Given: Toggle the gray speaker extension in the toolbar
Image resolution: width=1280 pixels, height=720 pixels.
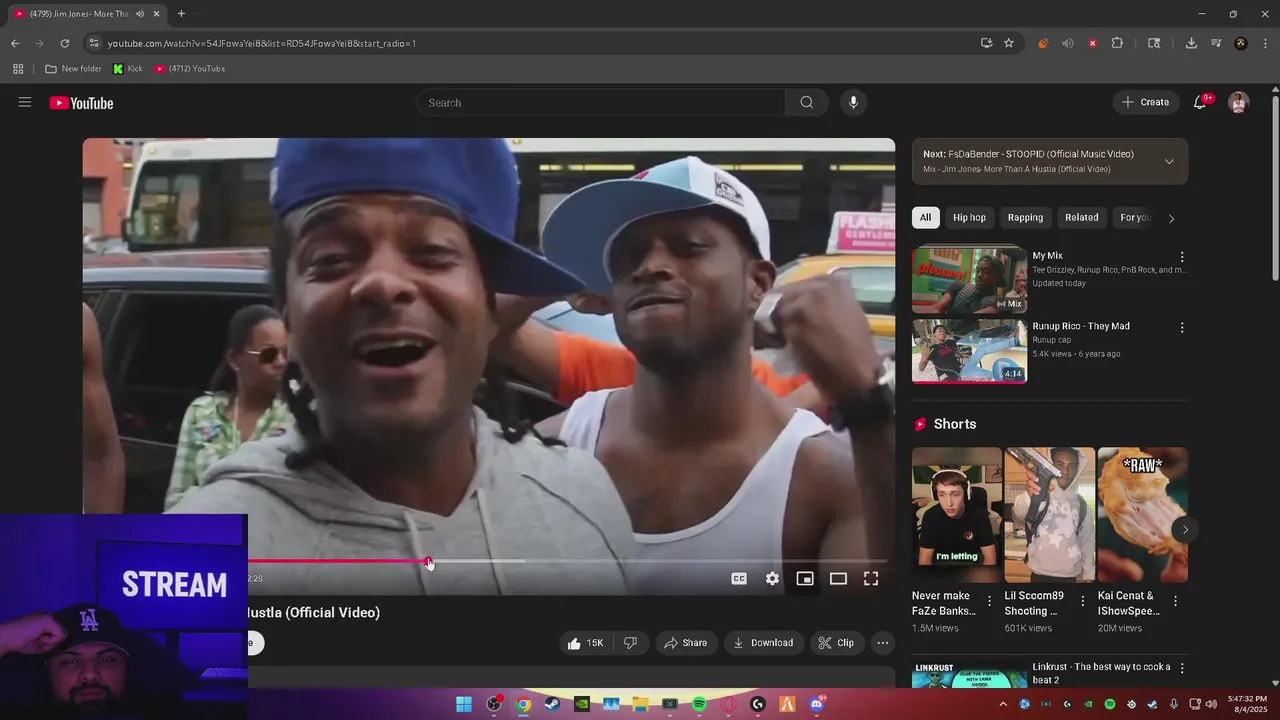Looking at the screenshot, I should (1068, 43).
